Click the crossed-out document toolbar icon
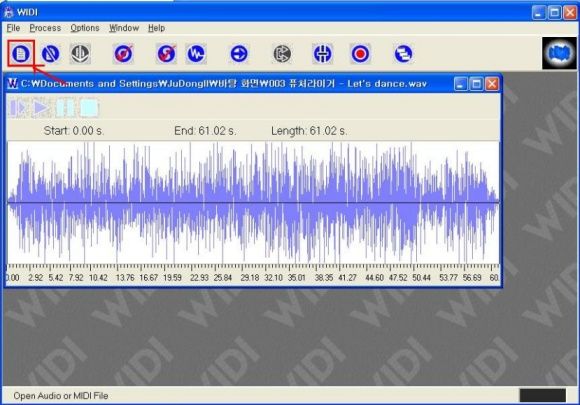 [x=50, y=54]
